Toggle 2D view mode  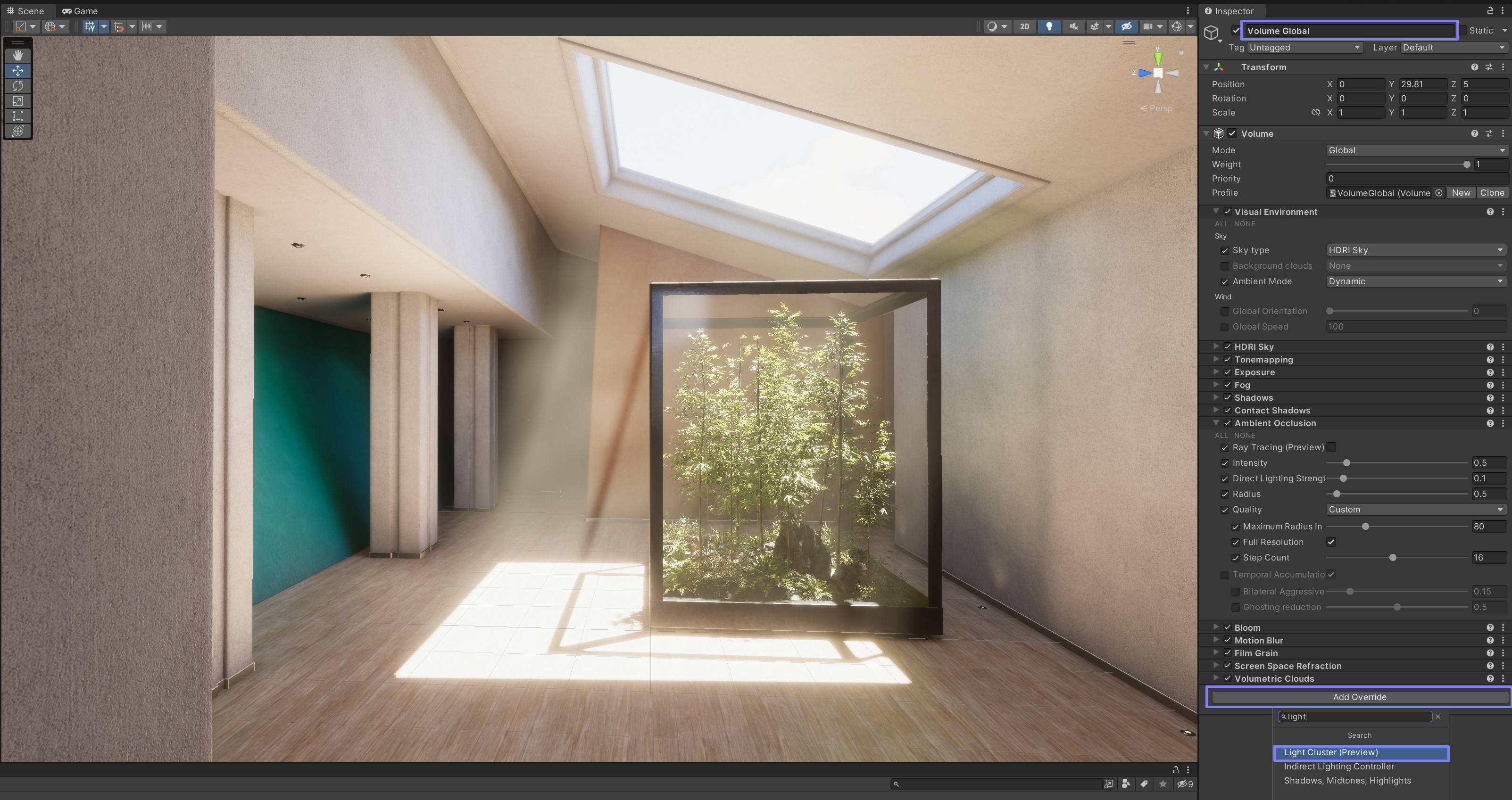click(x=1024, y=26)
